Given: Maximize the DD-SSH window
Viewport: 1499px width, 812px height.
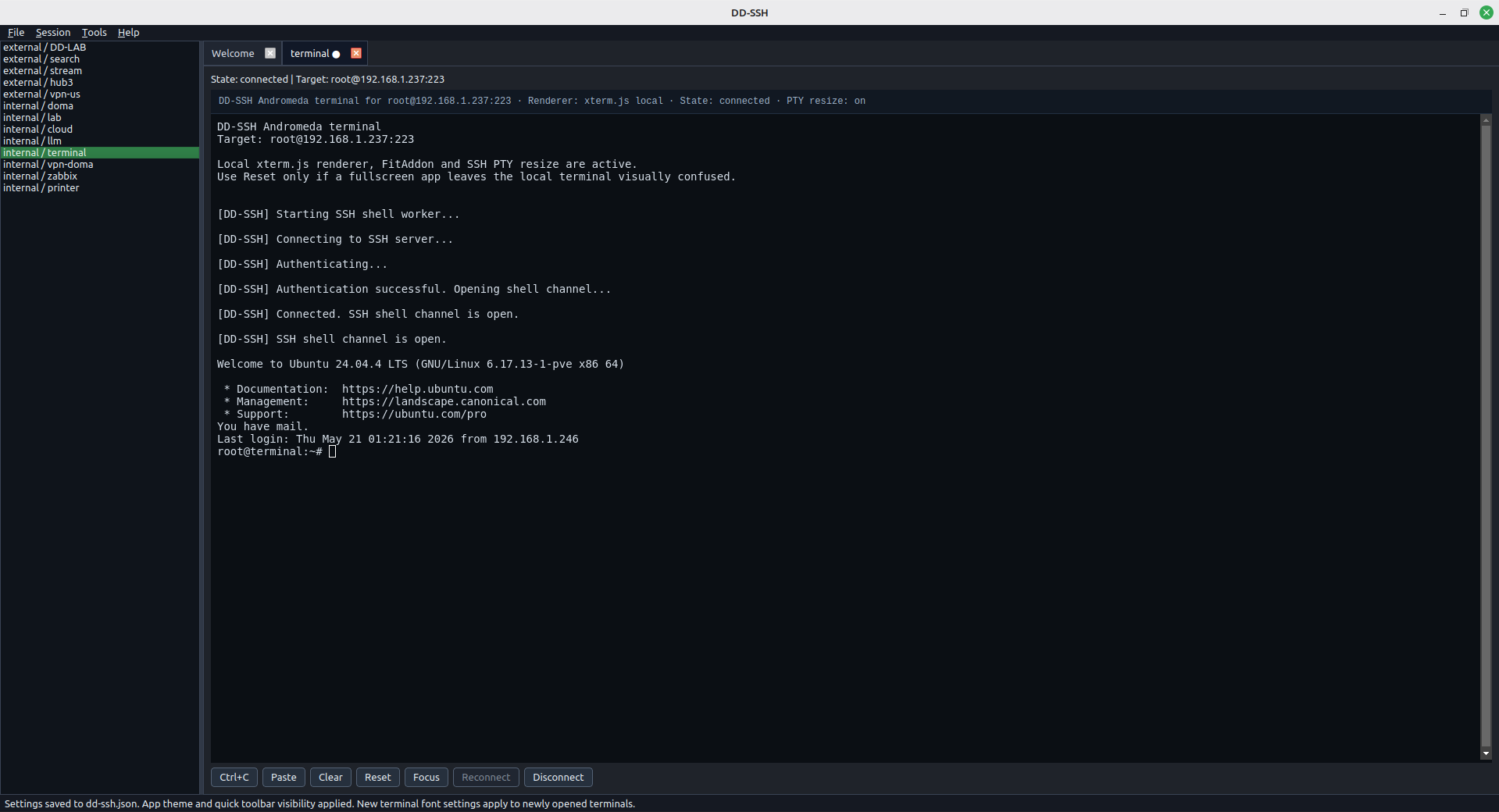Looking at the screenshot, I should click(x=1465, y=12).
